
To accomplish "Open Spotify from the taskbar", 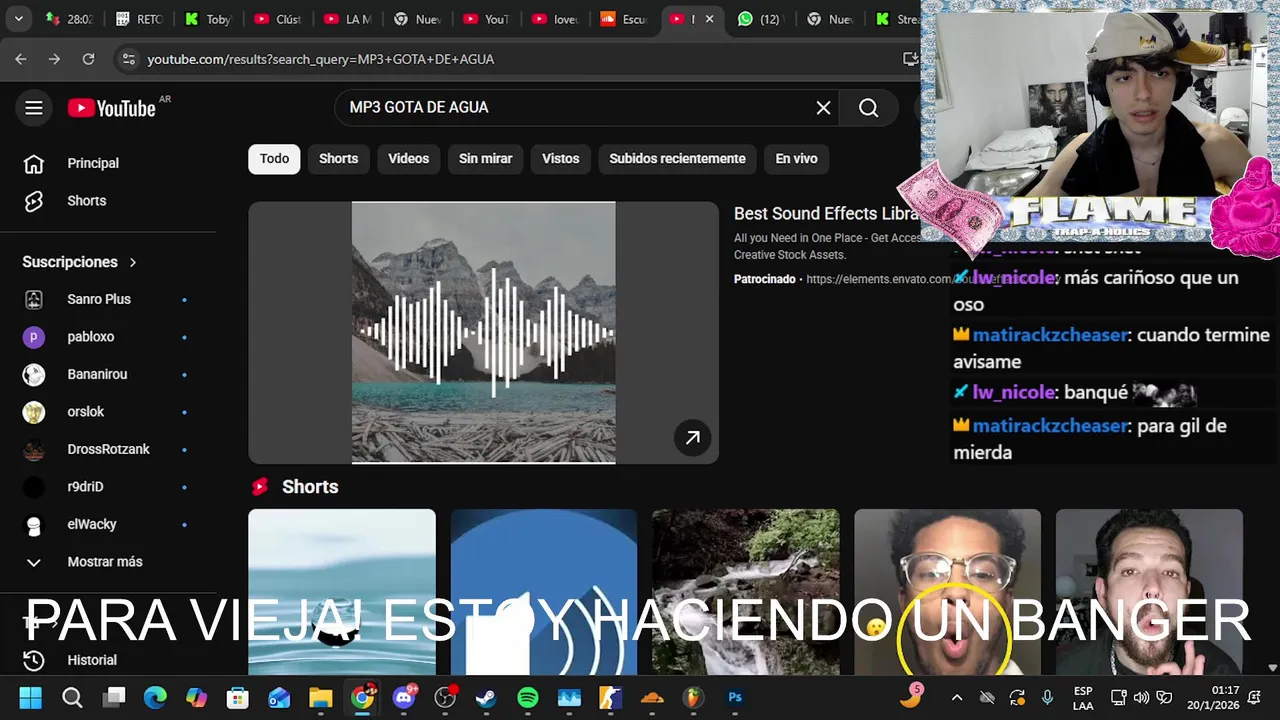I will 528,697.
